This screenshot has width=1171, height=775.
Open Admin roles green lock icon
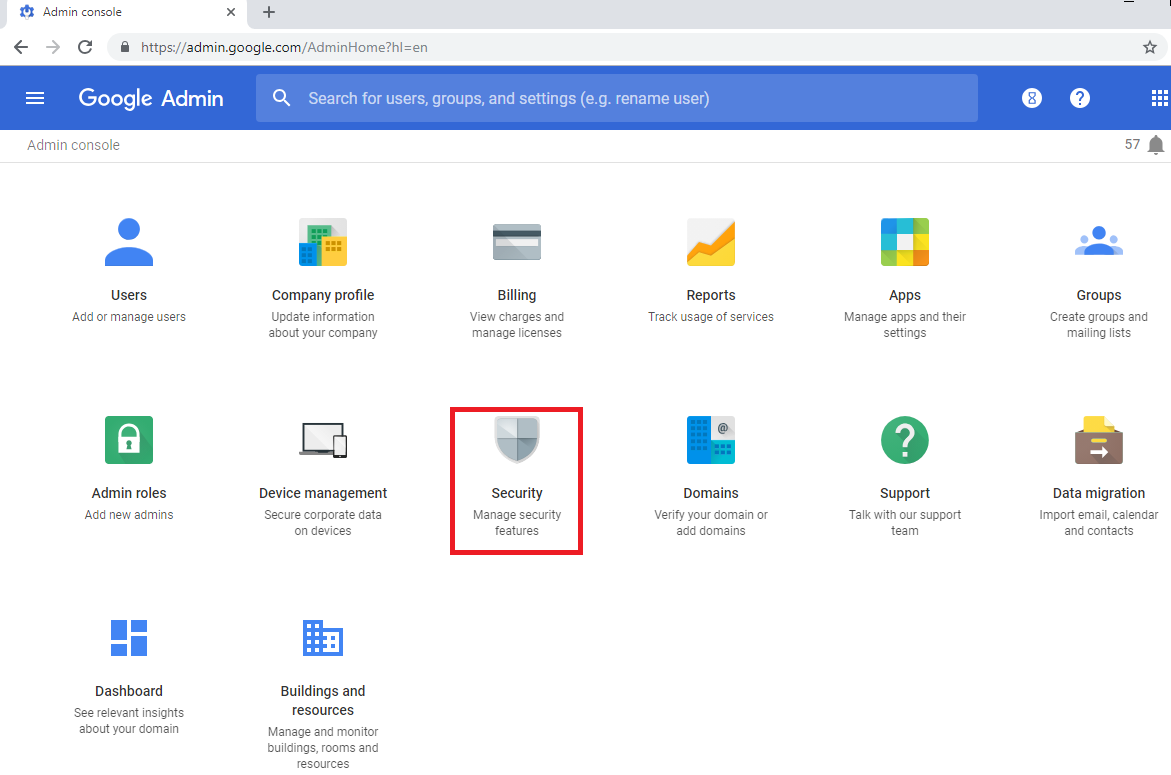point(129,440)
